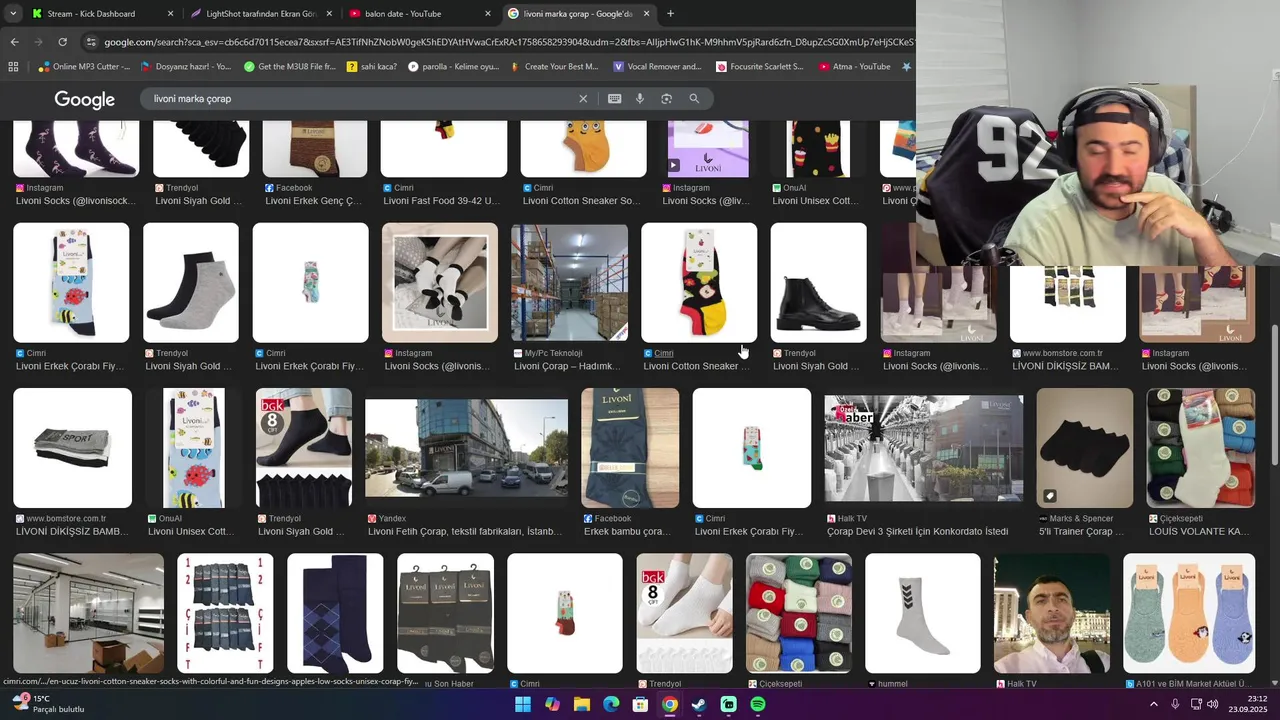
Task: Close the livoni marka çorap Google tab
Action: click(646, 14)
